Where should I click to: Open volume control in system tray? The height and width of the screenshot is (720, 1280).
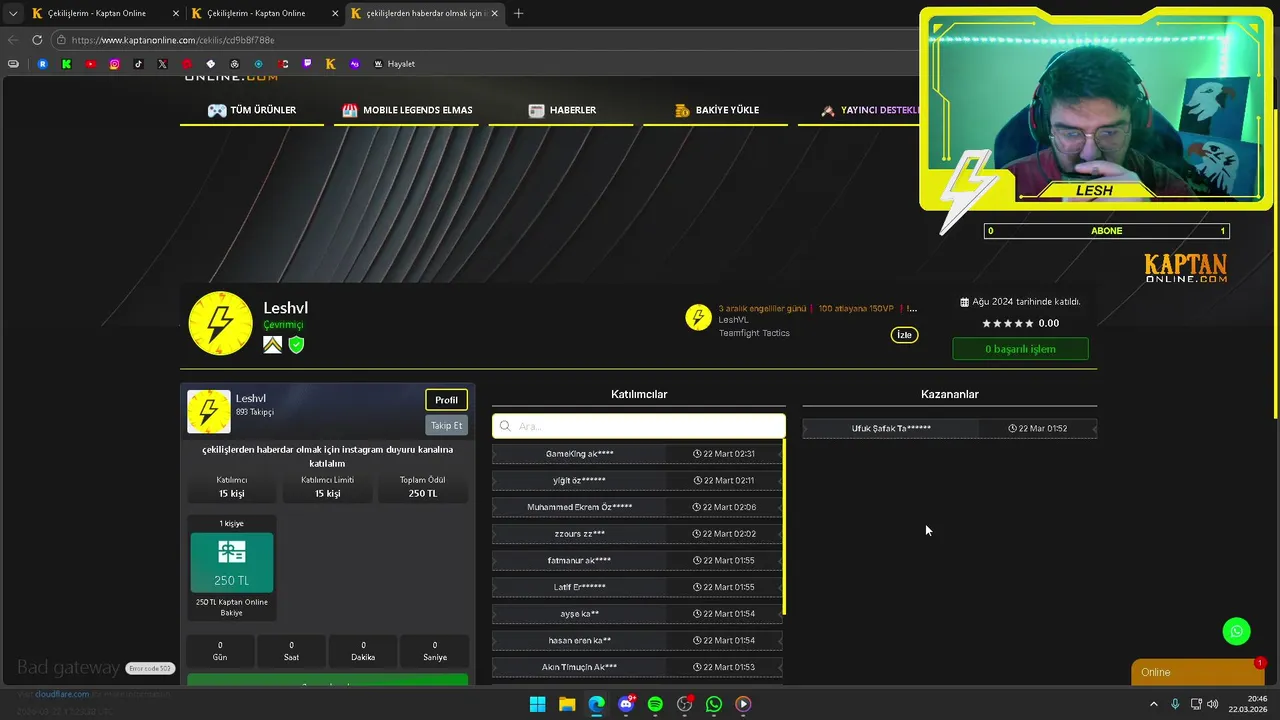coord(1213,704)
